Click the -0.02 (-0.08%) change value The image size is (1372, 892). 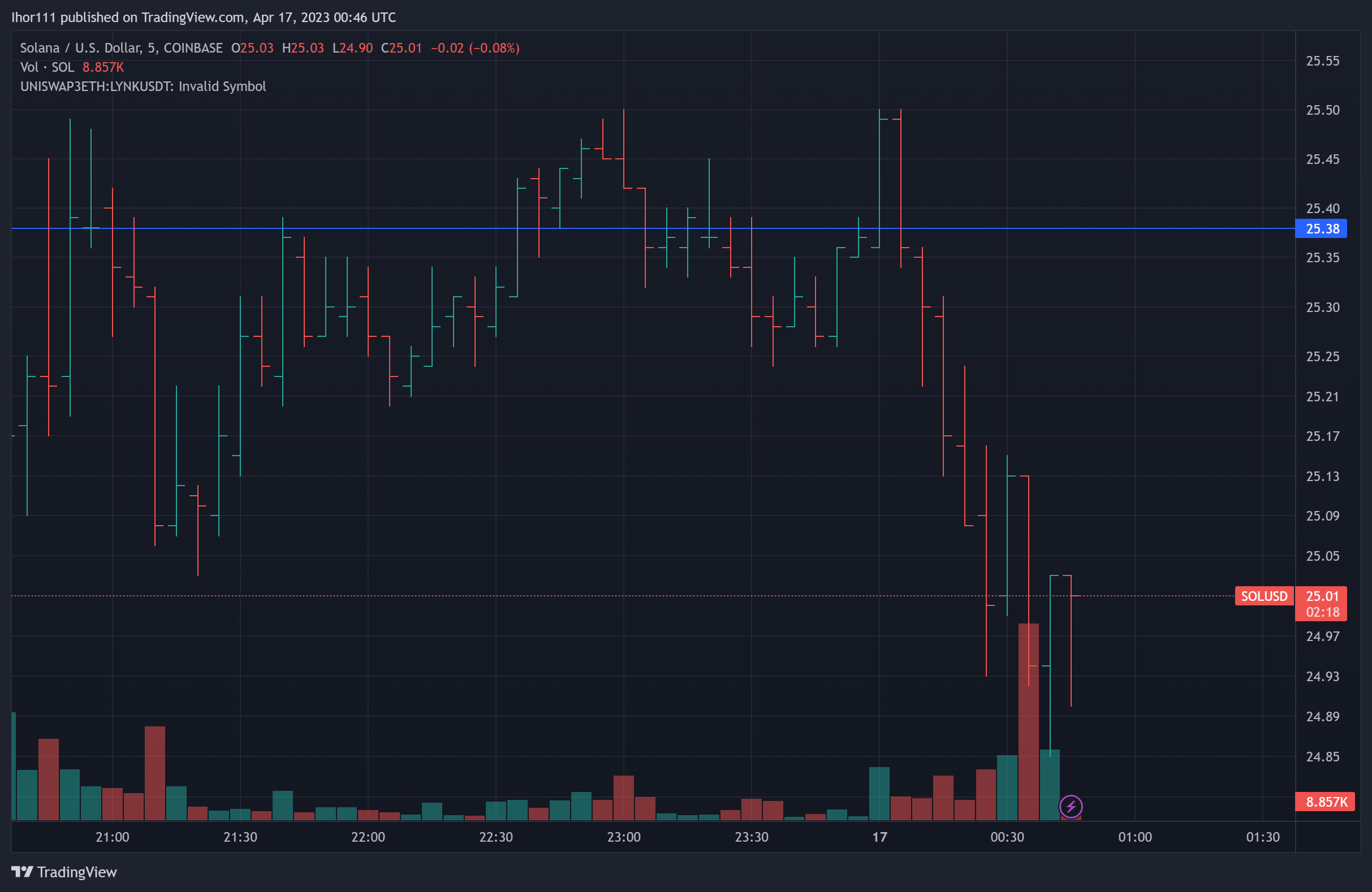[x=476, y=48]
